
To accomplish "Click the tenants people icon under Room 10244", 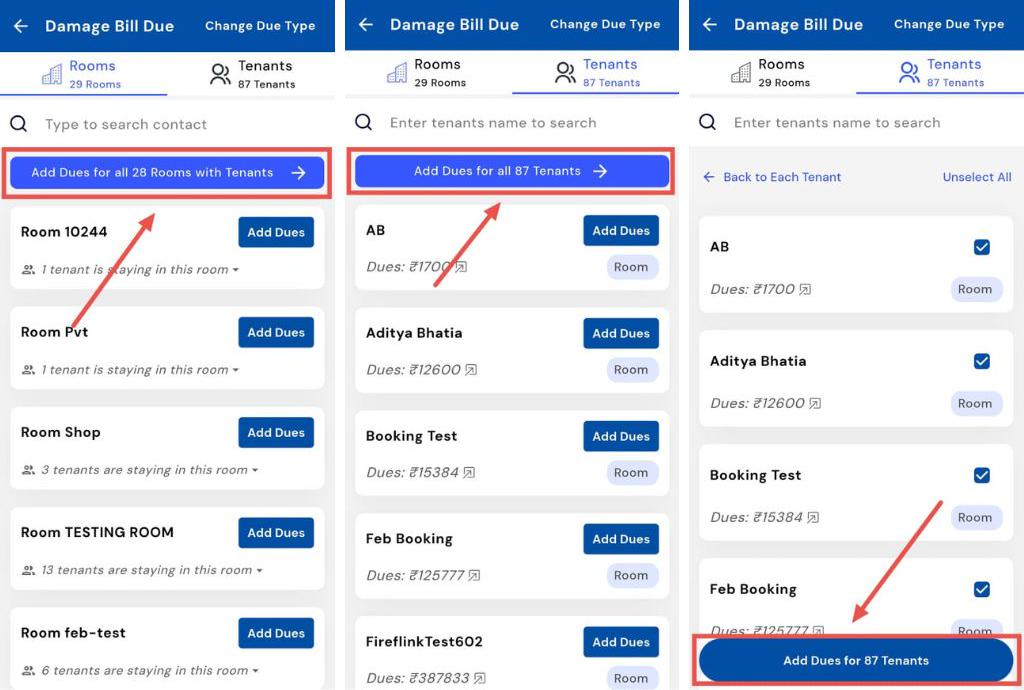I will coord(28,270).
